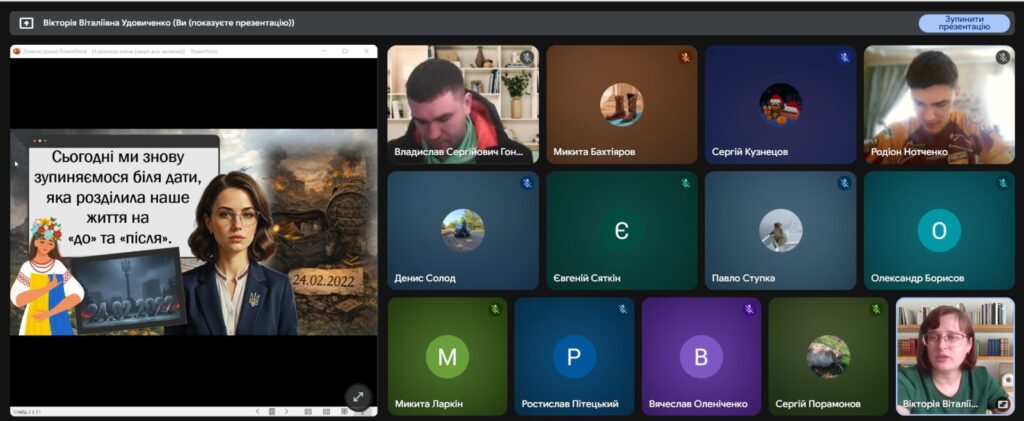
Task: Click the muted mic icon on Денис Солод's tile
Action: (x=526, y=184)
